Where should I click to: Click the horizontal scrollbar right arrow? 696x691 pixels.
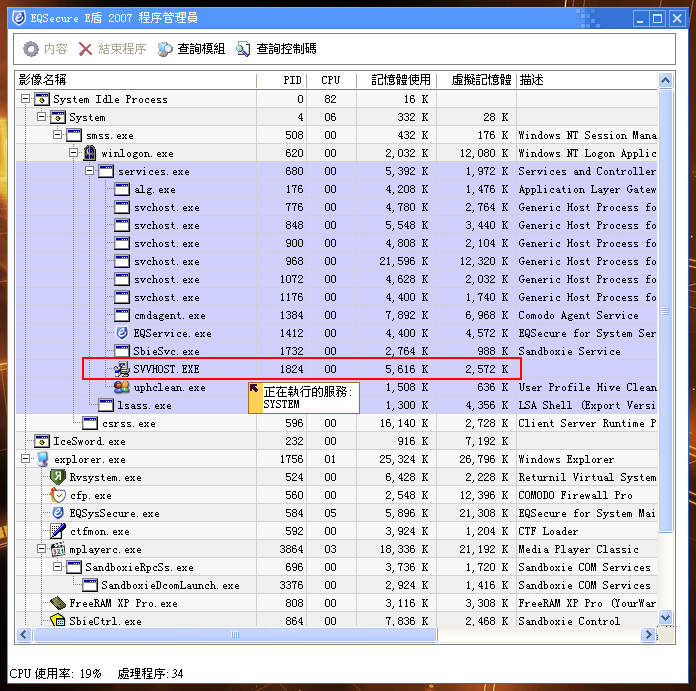[648, 635]
